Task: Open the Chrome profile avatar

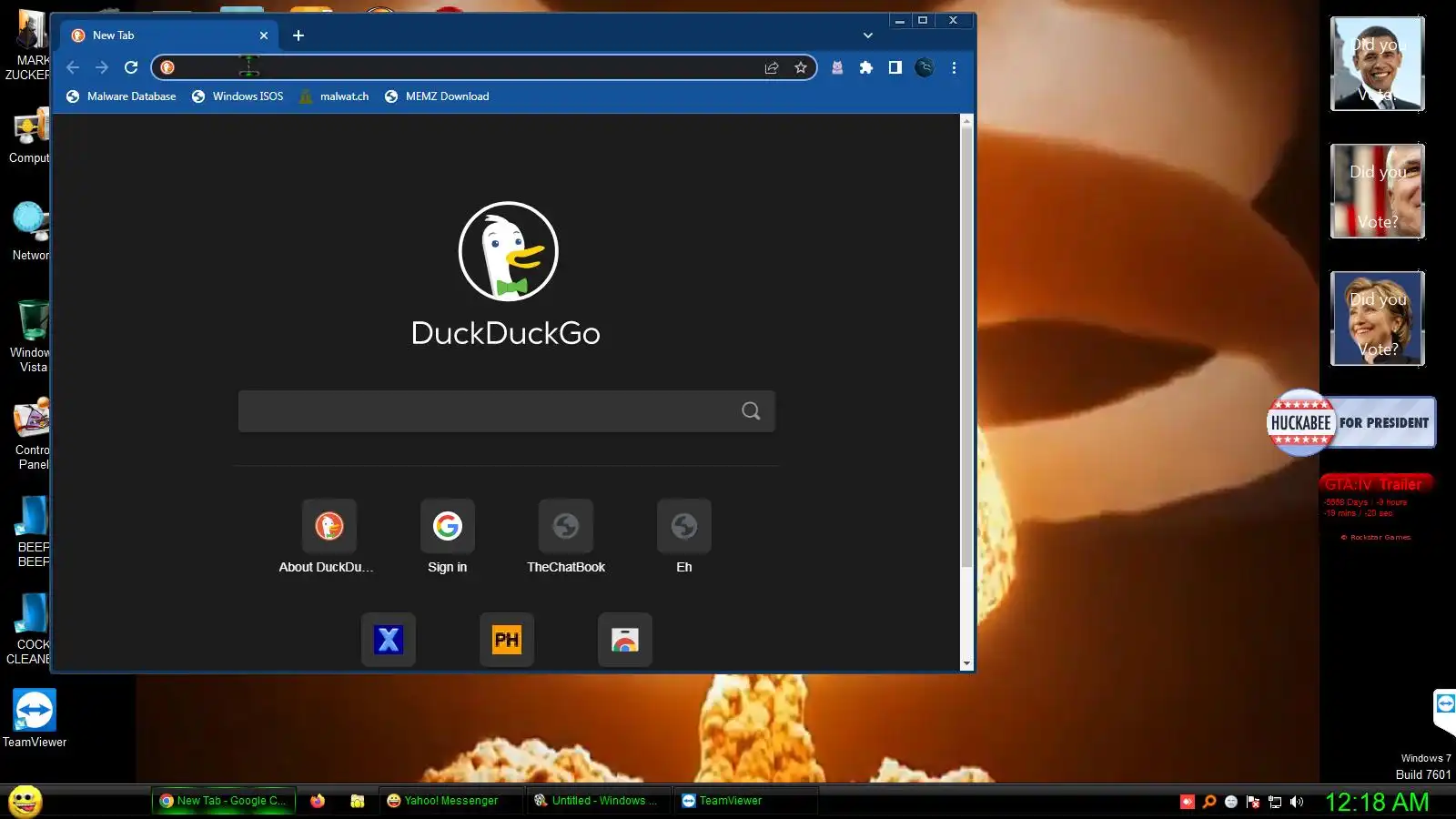Action: click(x=925, y=67)
